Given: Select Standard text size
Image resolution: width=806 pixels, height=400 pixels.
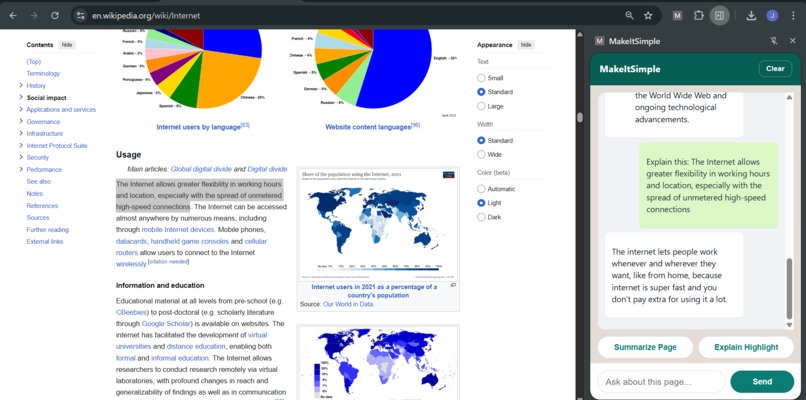Looking at the screenshot, I should click(x=481, y=92).
